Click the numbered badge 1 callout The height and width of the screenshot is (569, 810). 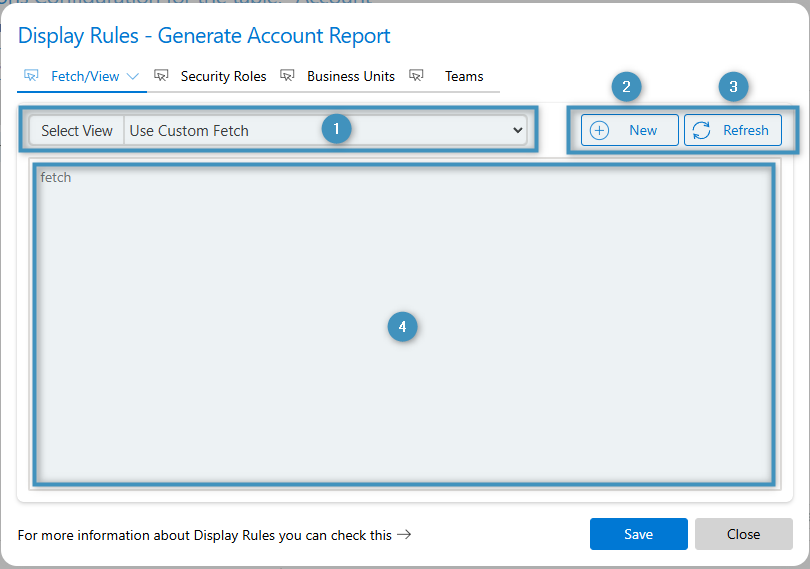pos(336,128)
